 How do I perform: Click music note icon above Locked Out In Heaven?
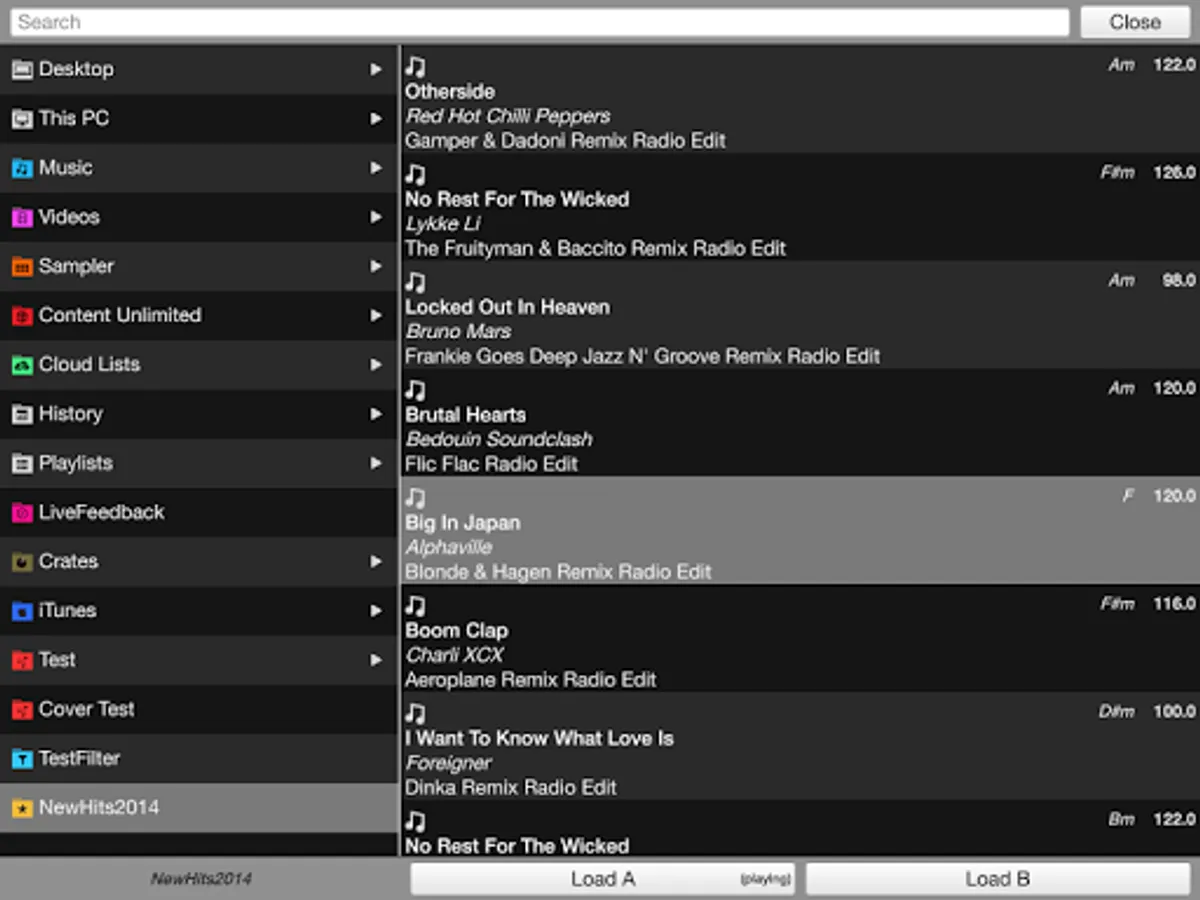[x=415, y=282]
